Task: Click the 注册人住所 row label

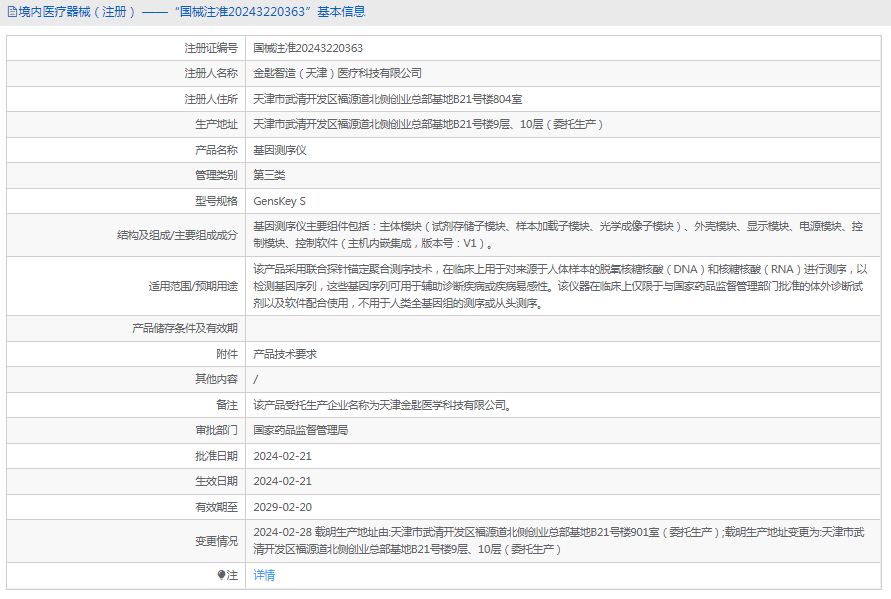Action: click(211, 99)
